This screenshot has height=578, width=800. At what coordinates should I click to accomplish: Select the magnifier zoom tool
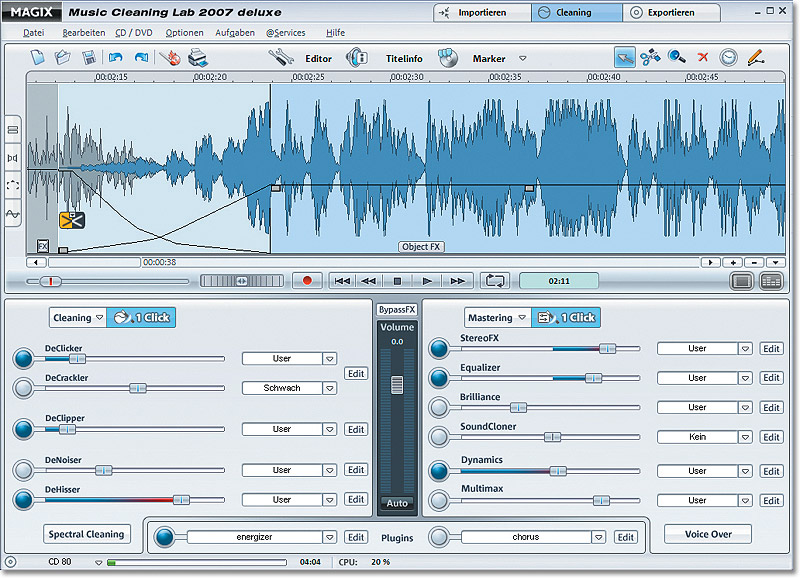pyautogui.click(x=677, y=58)
